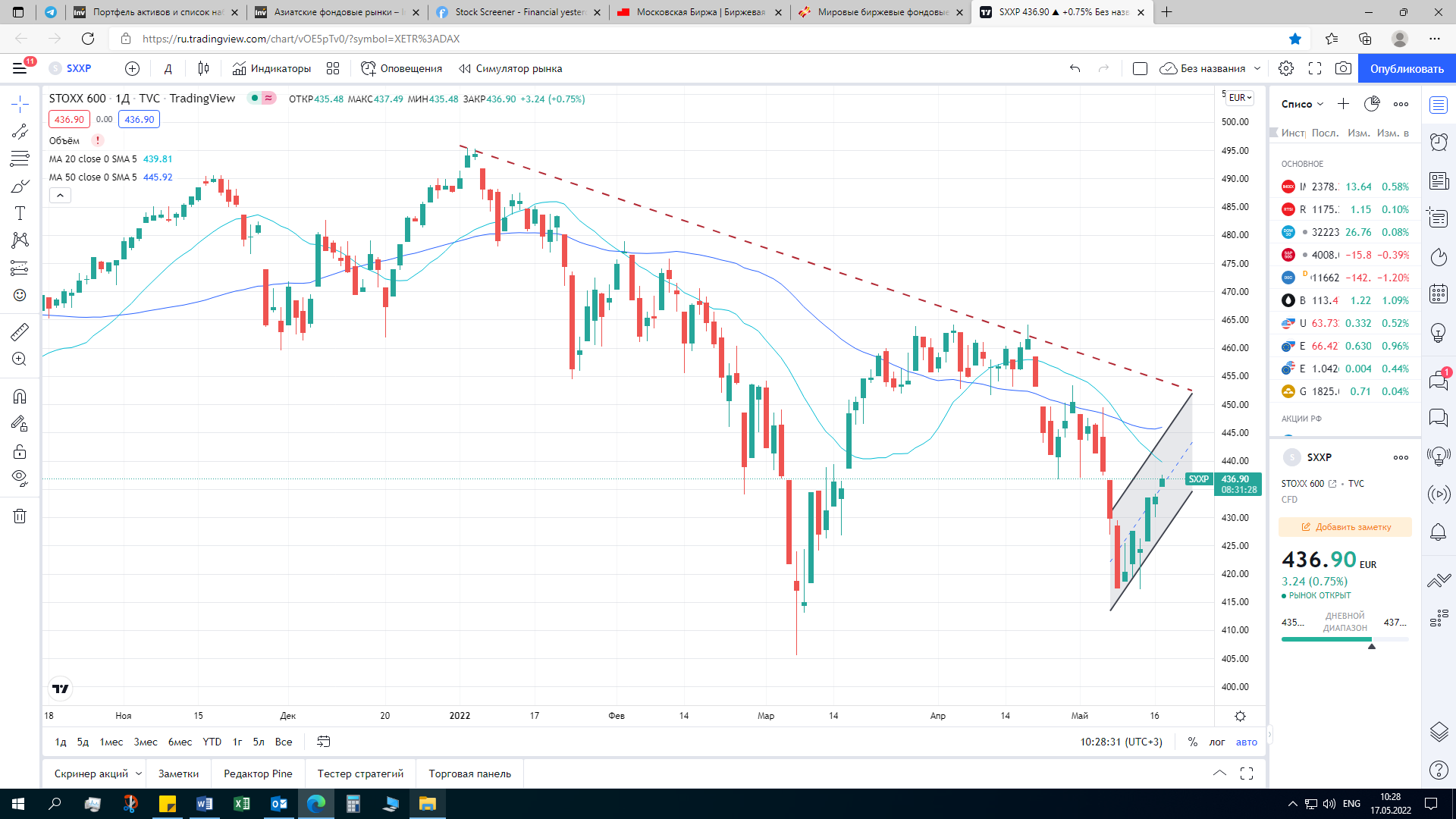
Task: Open the Редактор Pine tab
Action: [x=258, y=773]
